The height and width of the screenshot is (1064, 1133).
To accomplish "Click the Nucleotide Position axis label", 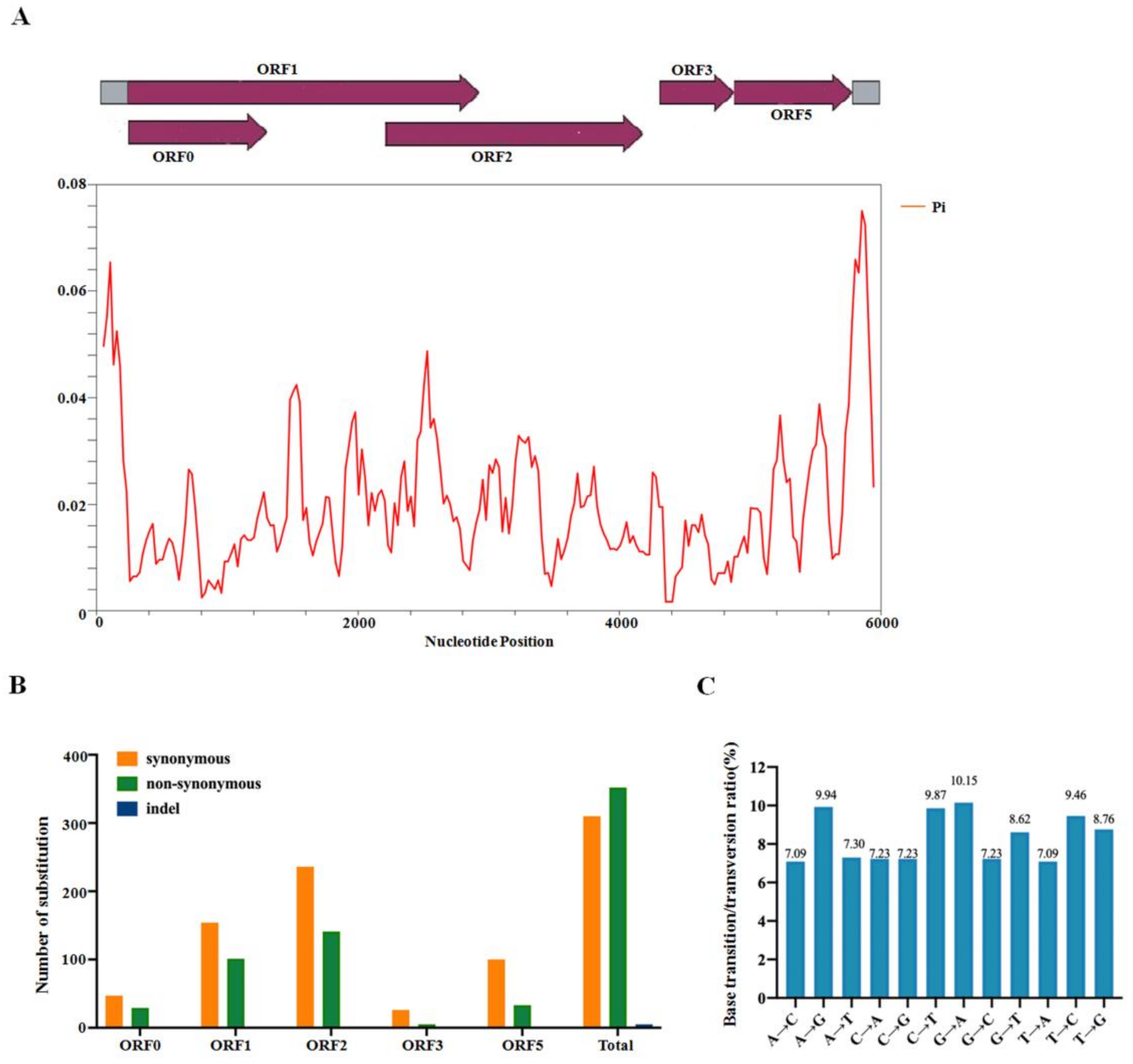I will [489, 641].
